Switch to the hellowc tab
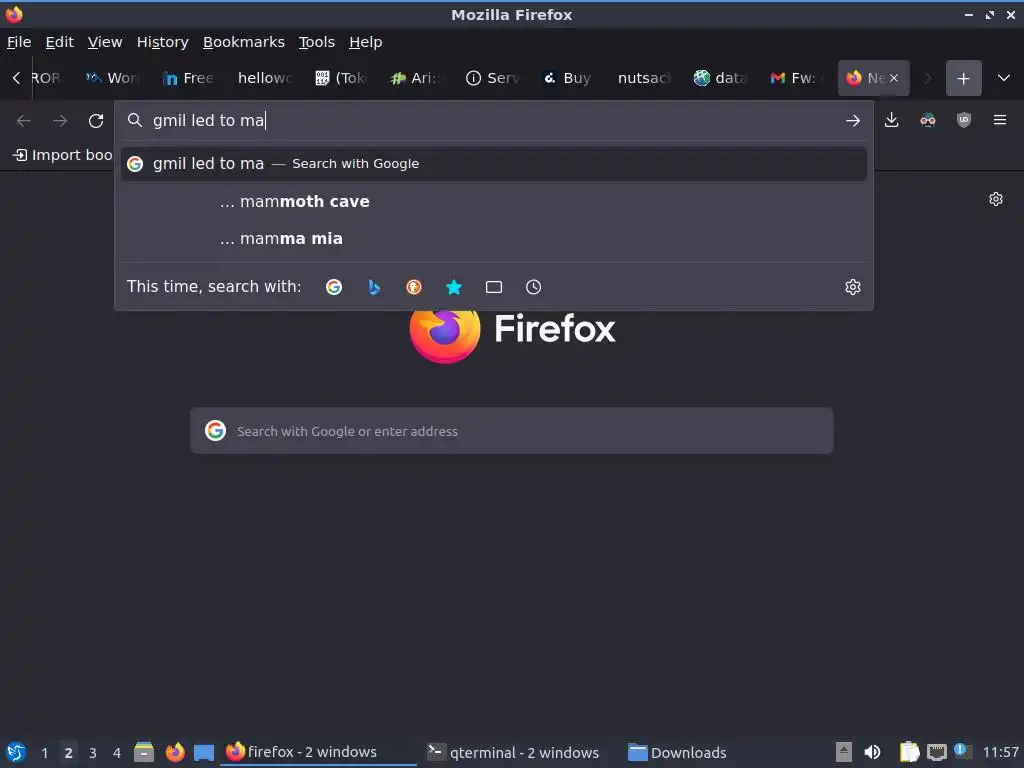The height and width of the screenshot is (768, 1024). tap(265, 78)
